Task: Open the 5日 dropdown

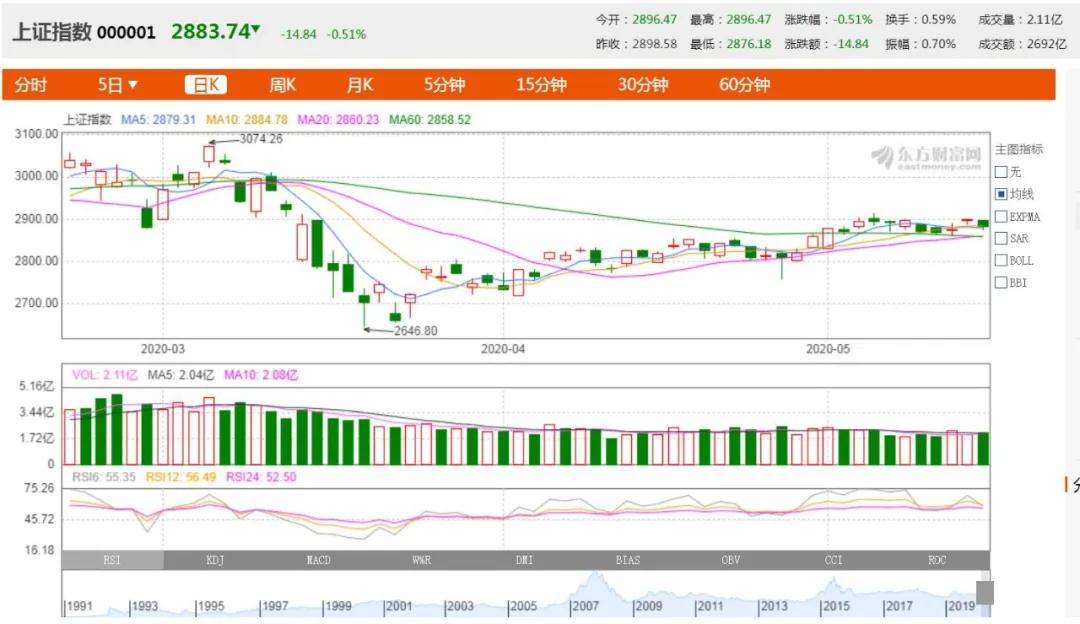Action: [118, 85]
